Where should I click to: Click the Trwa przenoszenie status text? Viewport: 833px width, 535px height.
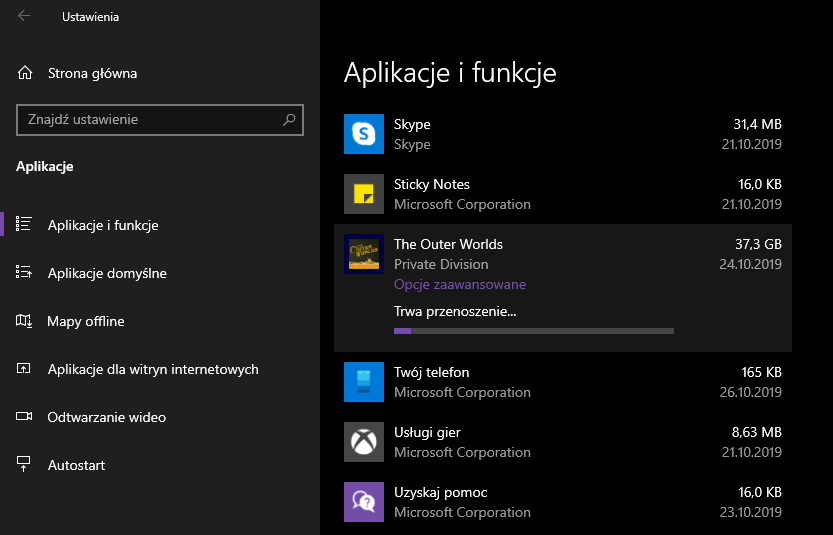(455, 312)
